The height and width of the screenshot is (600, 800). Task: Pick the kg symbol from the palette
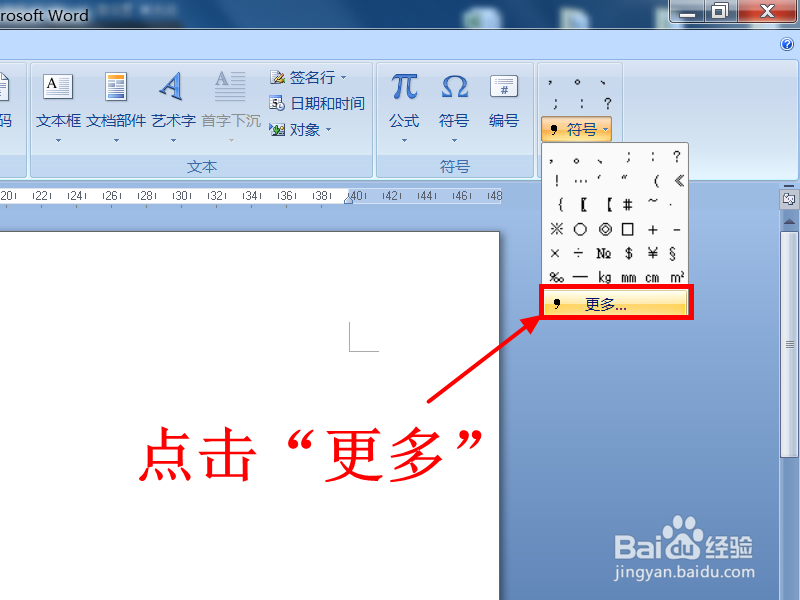point(602,277)
